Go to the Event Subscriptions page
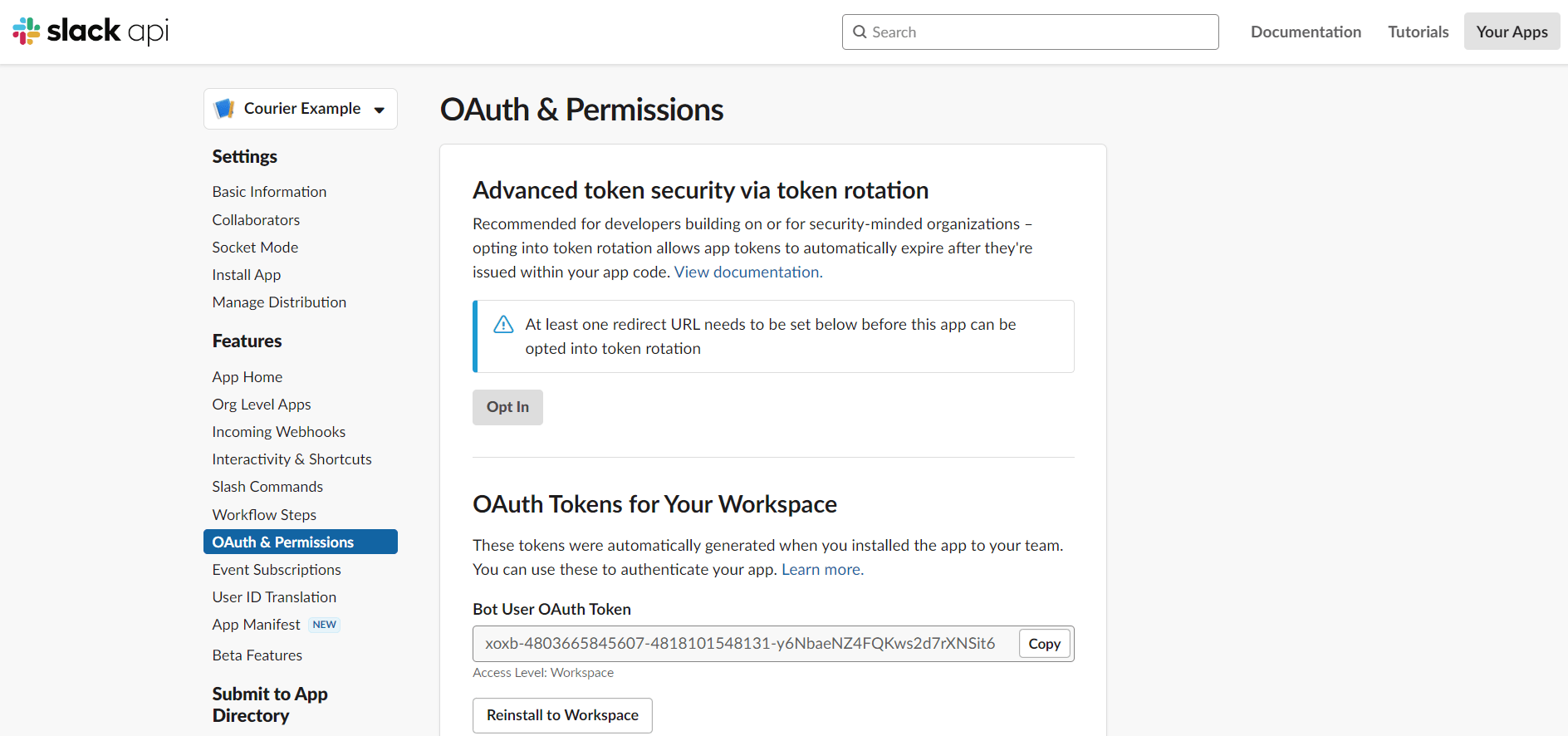Image resolution: width=1568 pixels, height=736 pixels. pyautogui.click(x=277, y=569)
